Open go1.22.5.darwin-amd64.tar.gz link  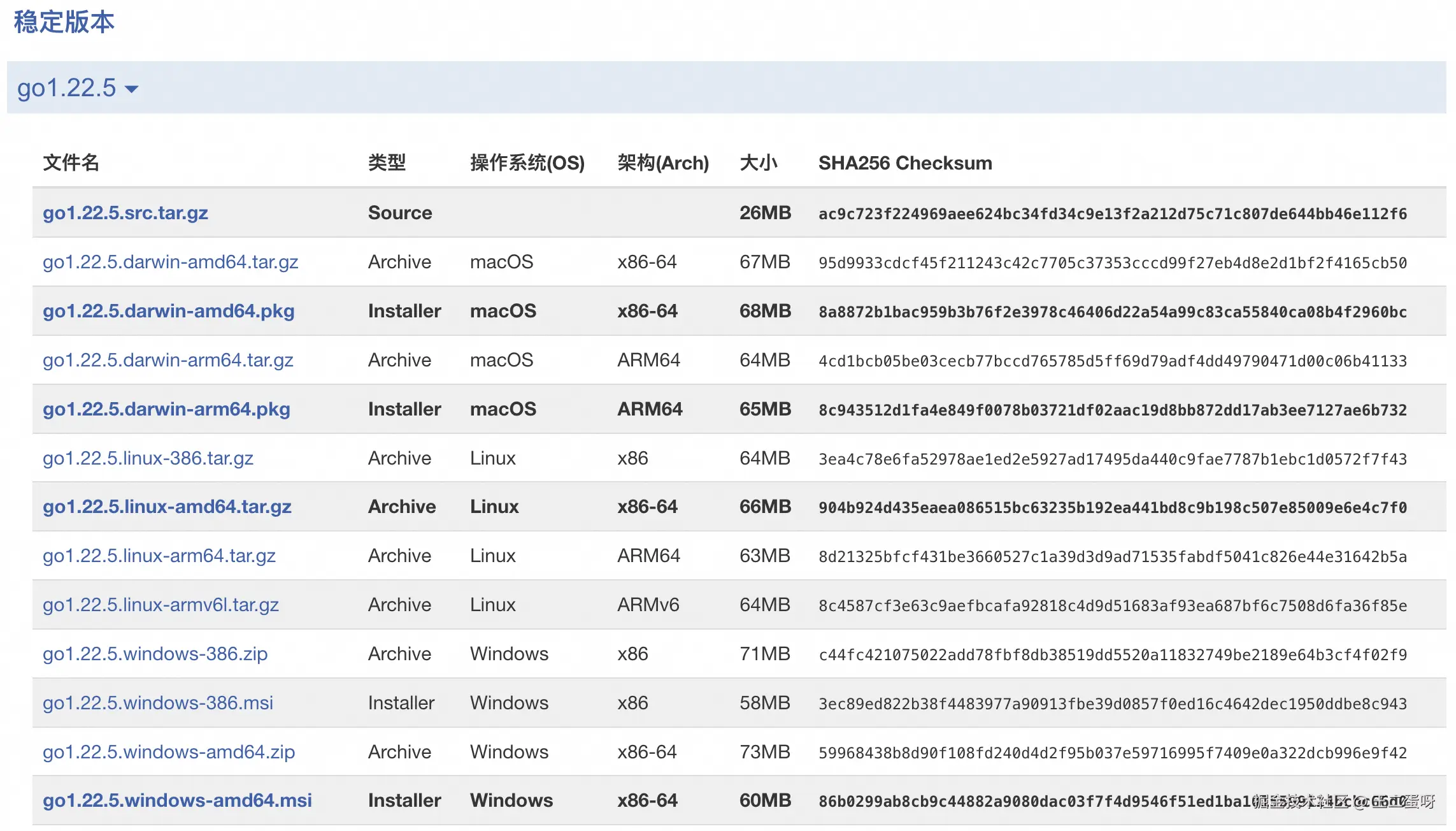pos(170,262)
